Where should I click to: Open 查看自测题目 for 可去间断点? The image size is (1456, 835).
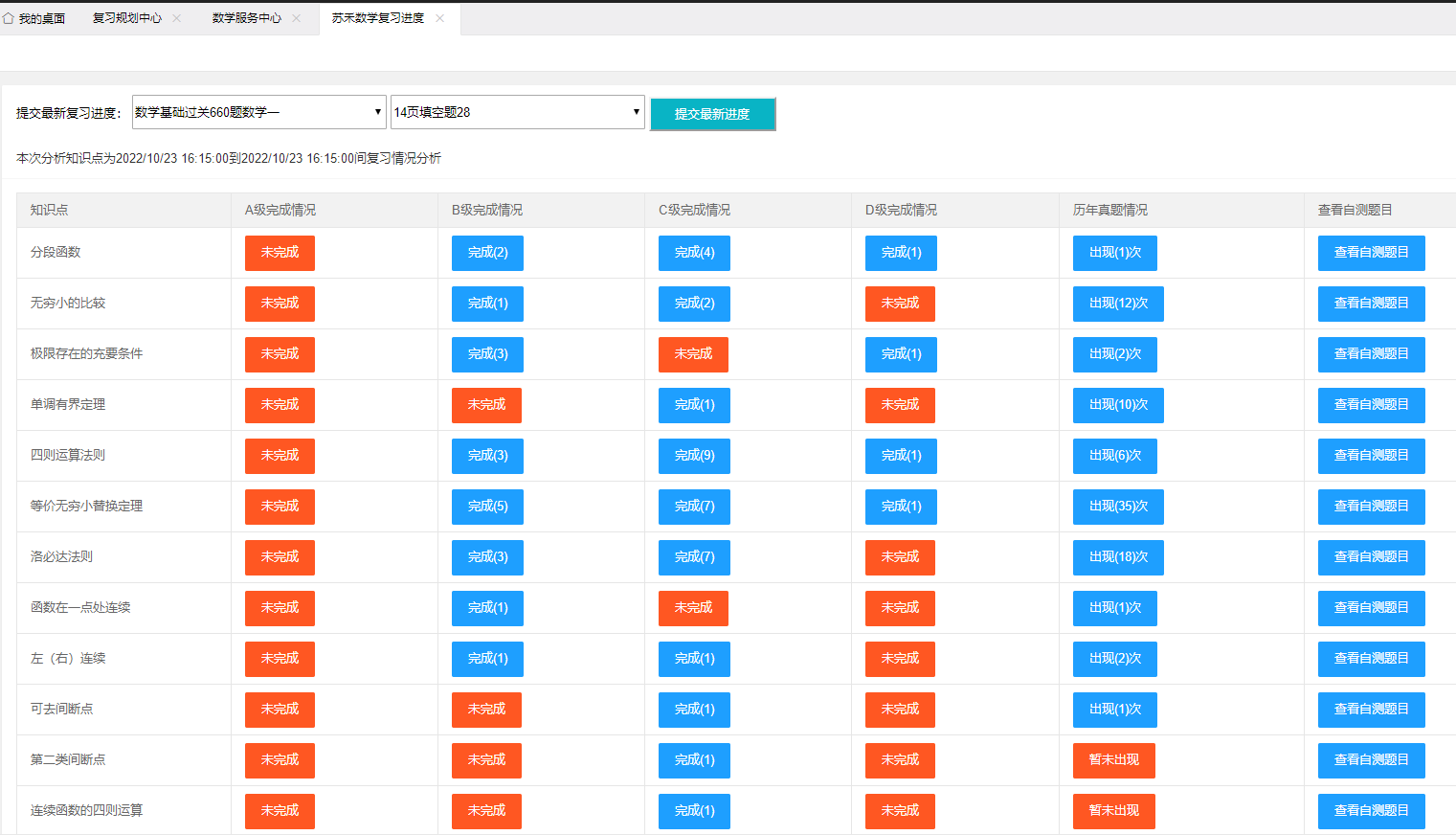pos(1371,710)
